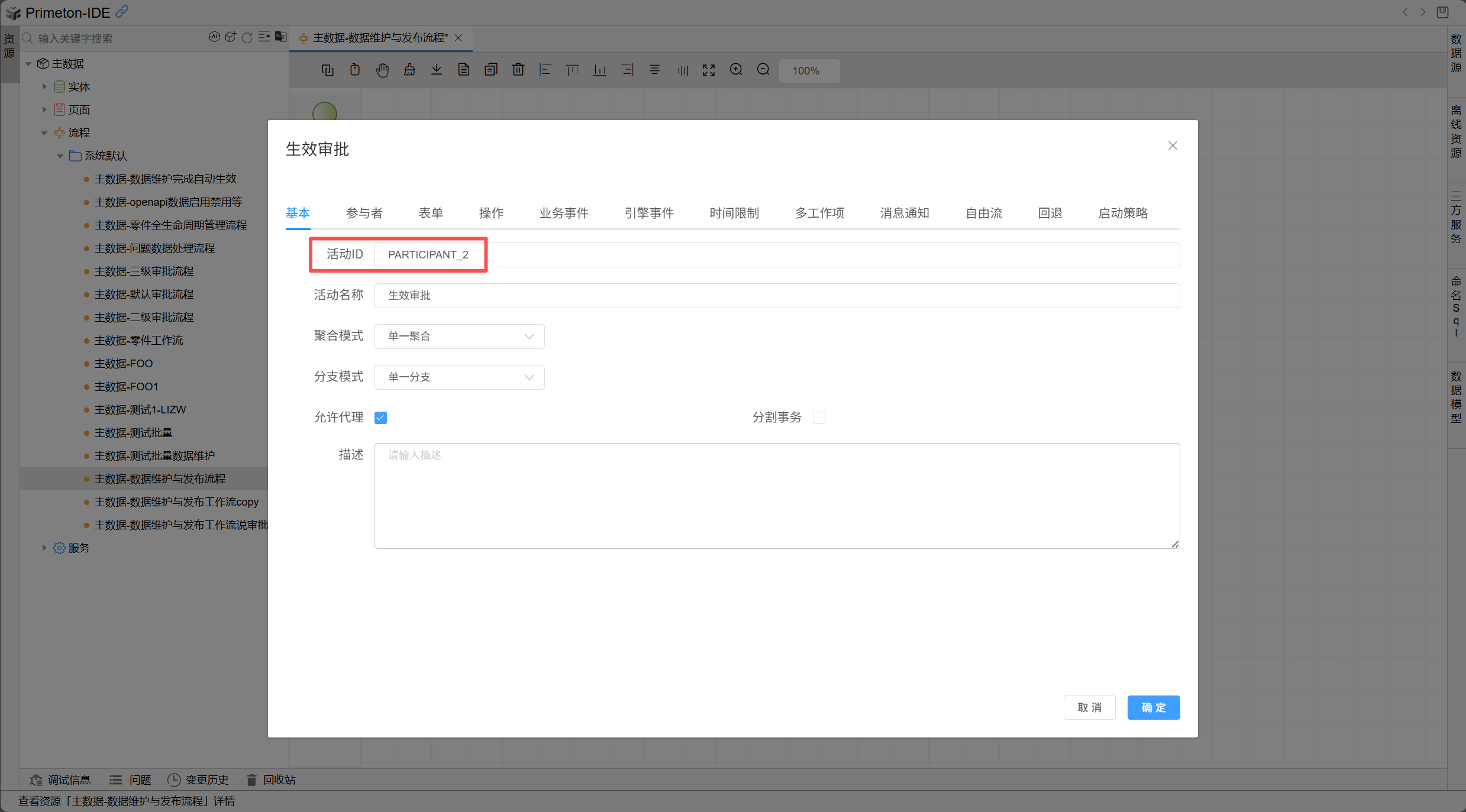1466x812 pixels.
Task: Click the 确定 confirm button
Action: (1153, 707)
